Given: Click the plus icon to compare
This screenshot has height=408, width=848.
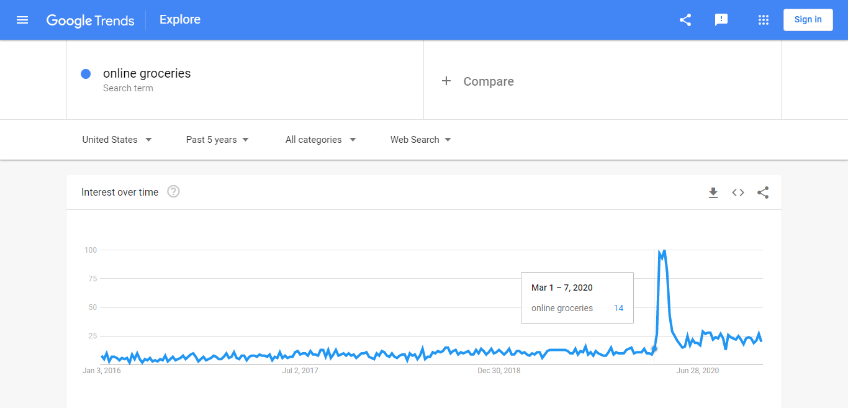Looking at the screenshot, I should pos(446,81).
